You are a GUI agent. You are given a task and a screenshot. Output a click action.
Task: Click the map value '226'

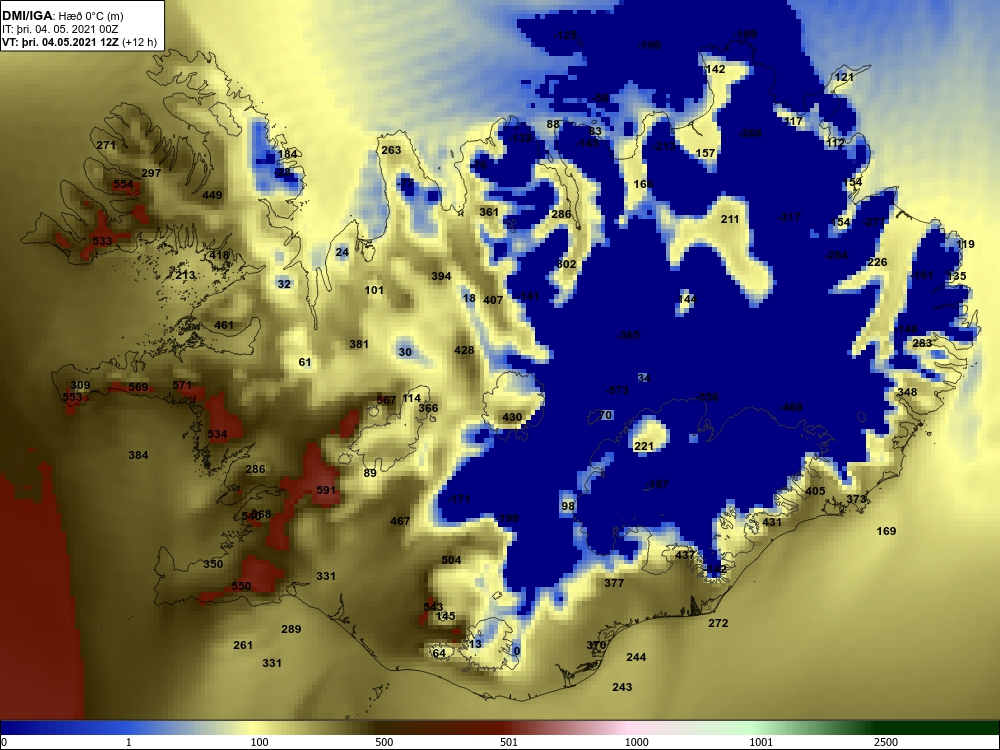click(x=878, y=262)
